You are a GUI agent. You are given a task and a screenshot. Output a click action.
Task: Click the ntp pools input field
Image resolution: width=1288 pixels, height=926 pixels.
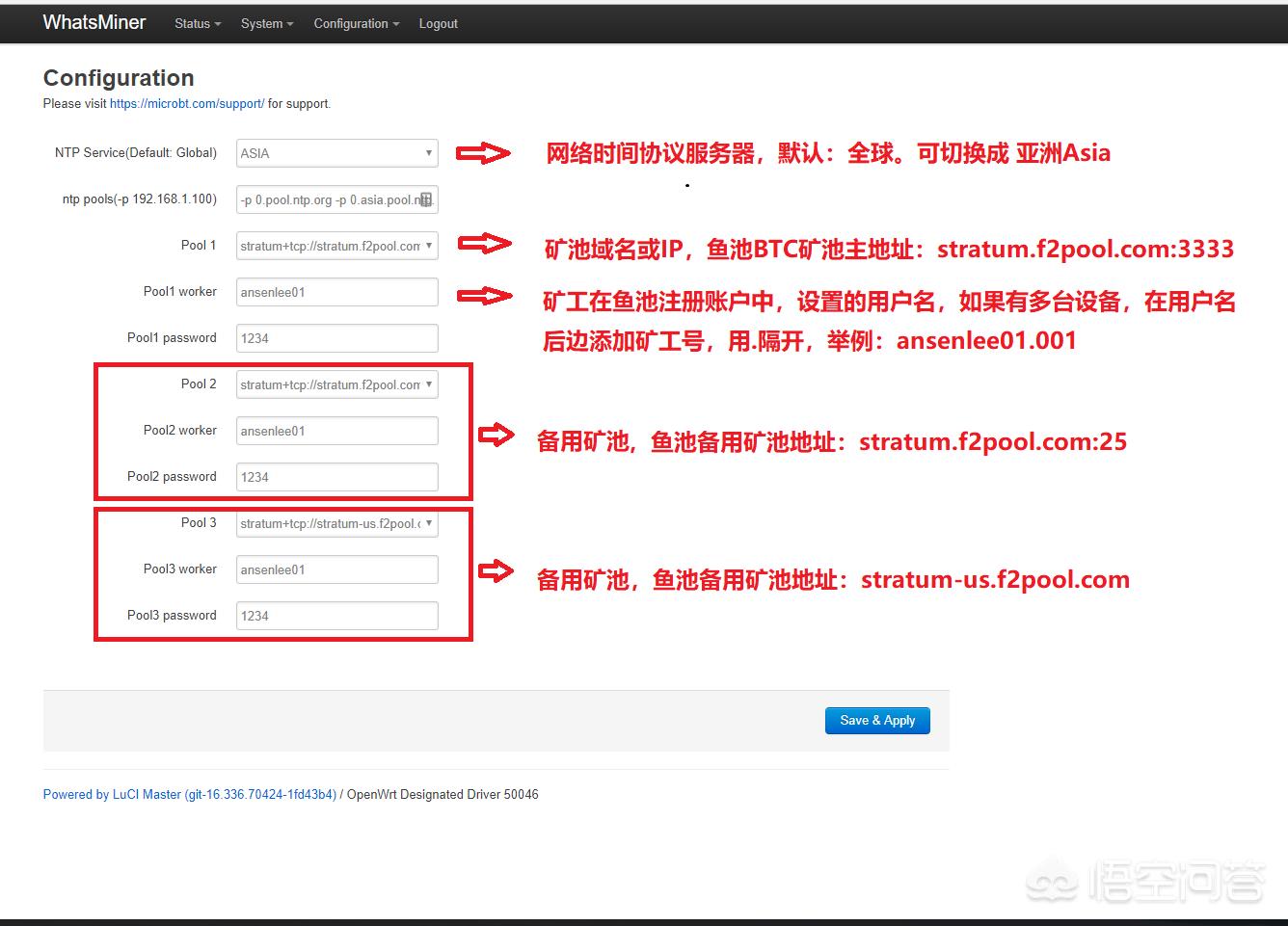[326, 199]
